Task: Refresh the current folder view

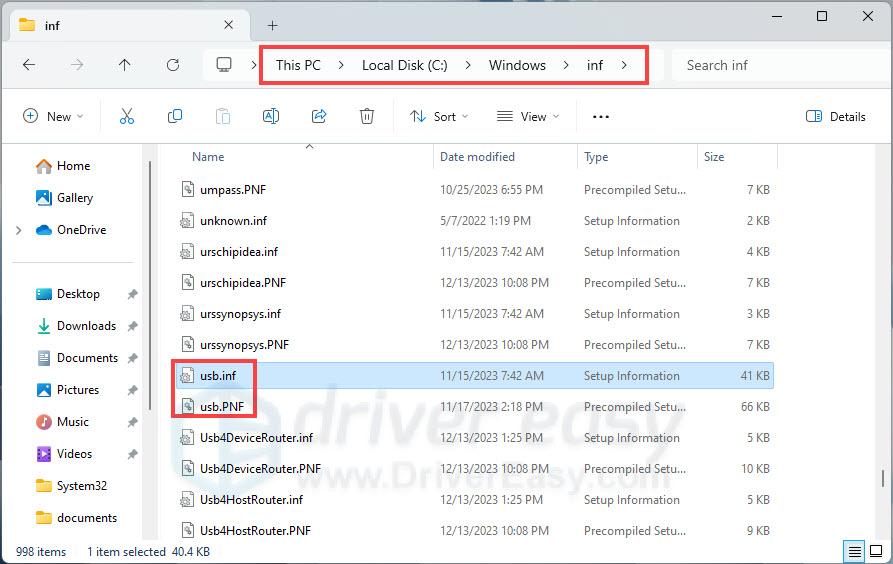Action: click(x=173, y=65)
